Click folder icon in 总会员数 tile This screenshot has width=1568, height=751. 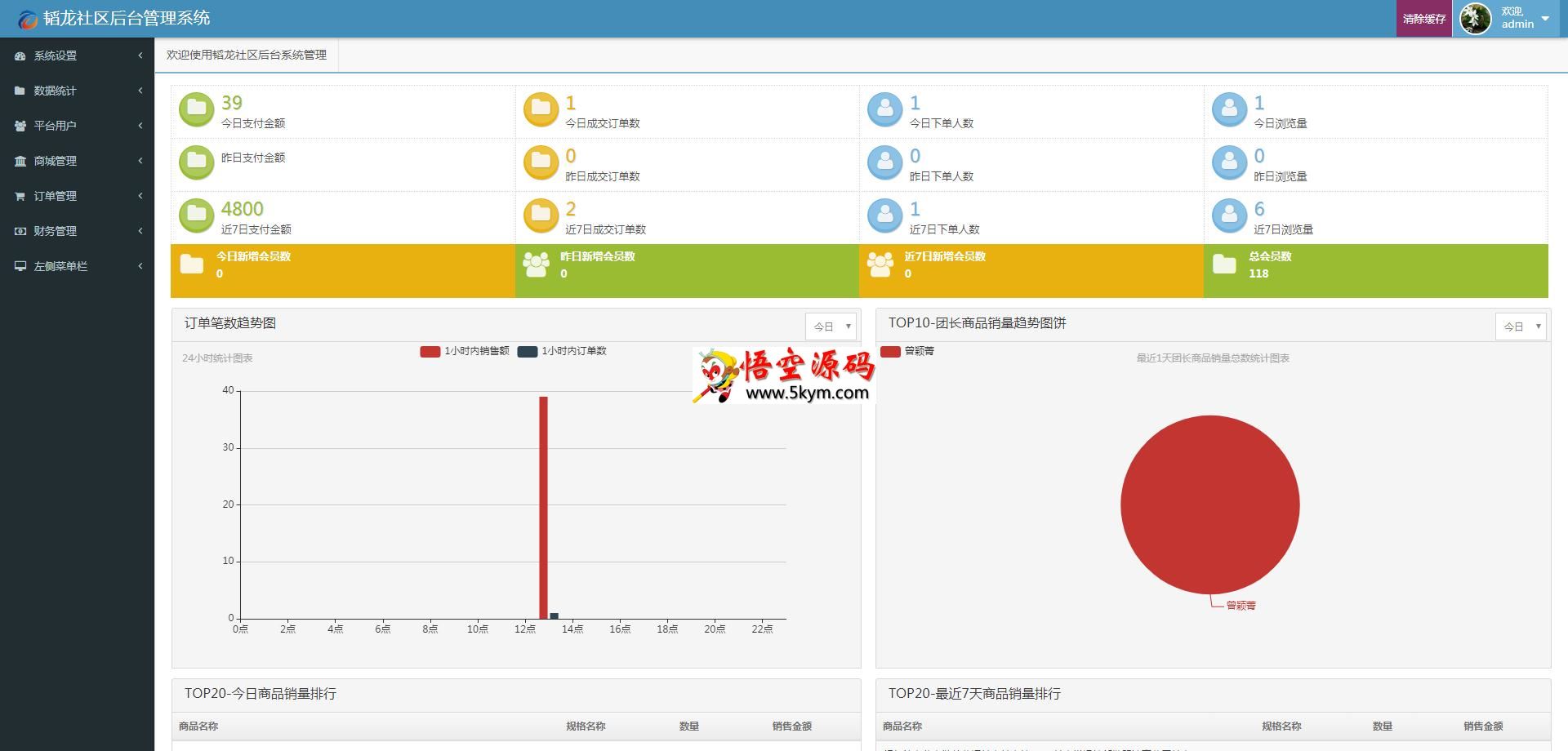[1224, 264]
